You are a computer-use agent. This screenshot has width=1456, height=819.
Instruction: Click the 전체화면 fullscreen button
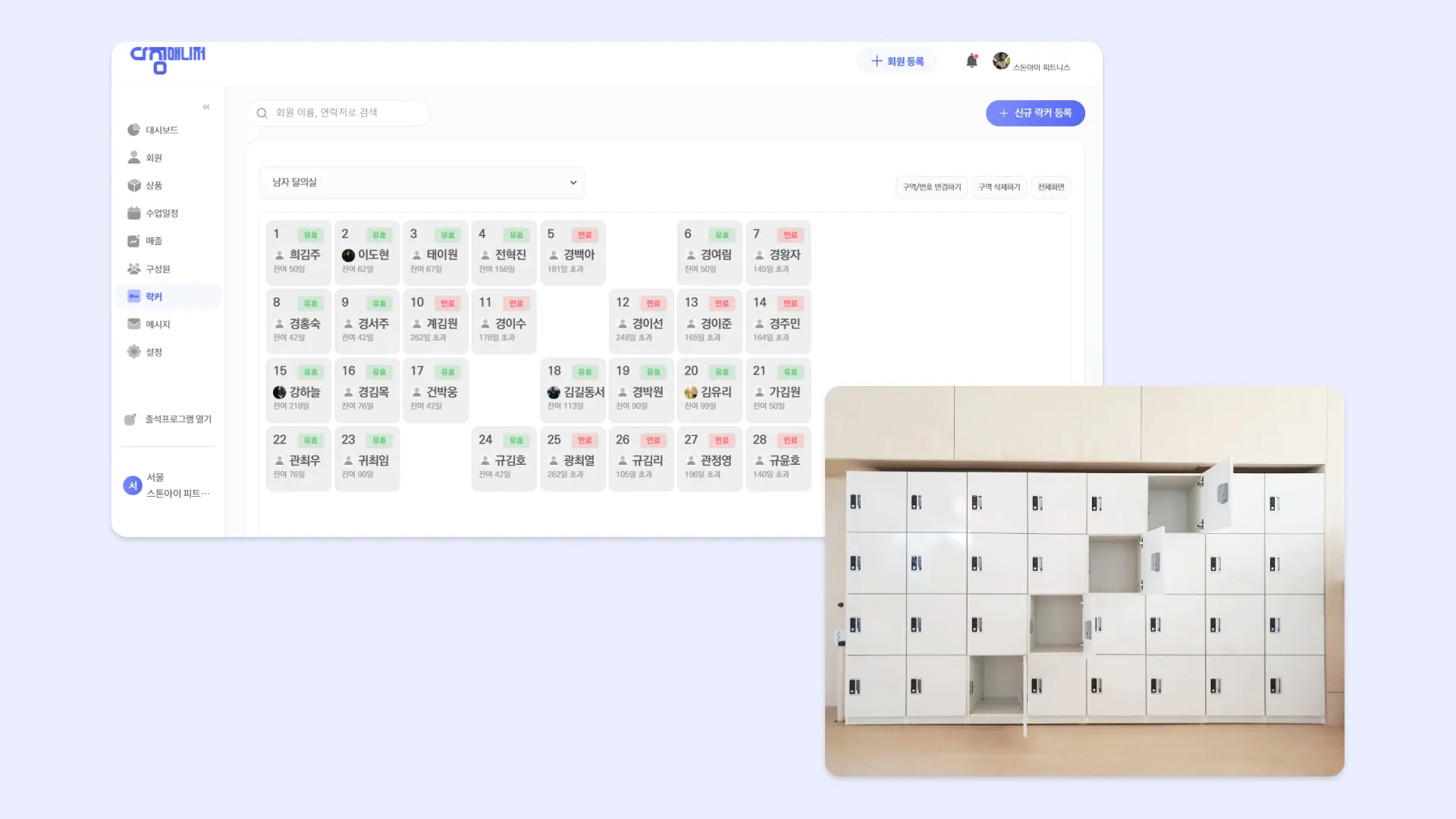tap(1050, 187)
